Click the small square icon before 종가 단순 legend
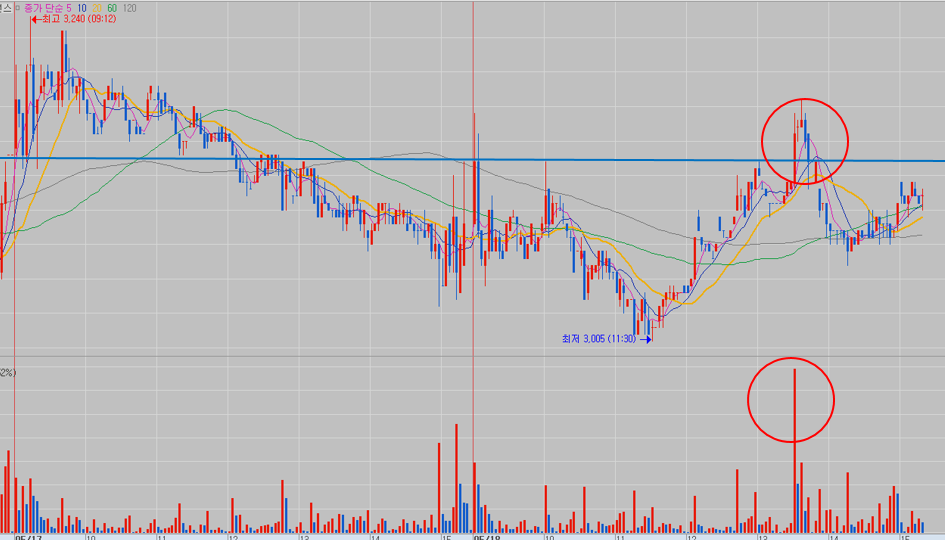 click(x=17, y=8)
